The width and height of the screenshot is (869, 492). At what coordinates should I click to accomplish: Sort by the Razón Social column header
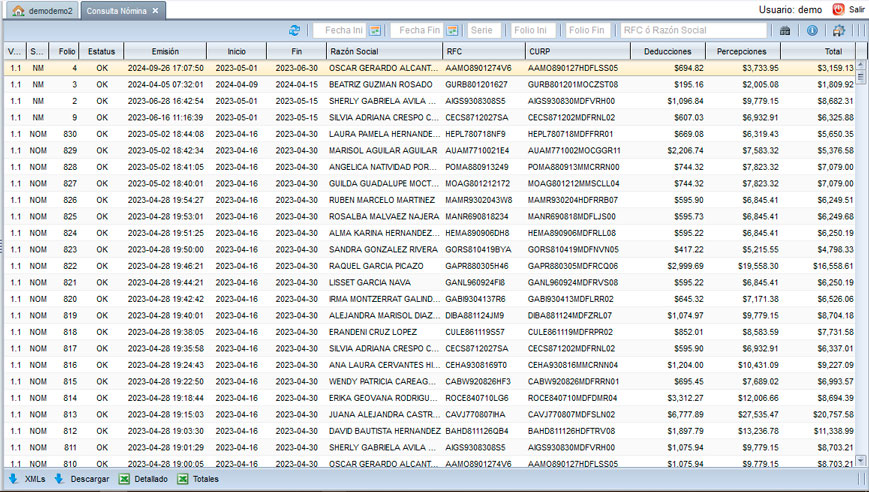click(384, 51)
